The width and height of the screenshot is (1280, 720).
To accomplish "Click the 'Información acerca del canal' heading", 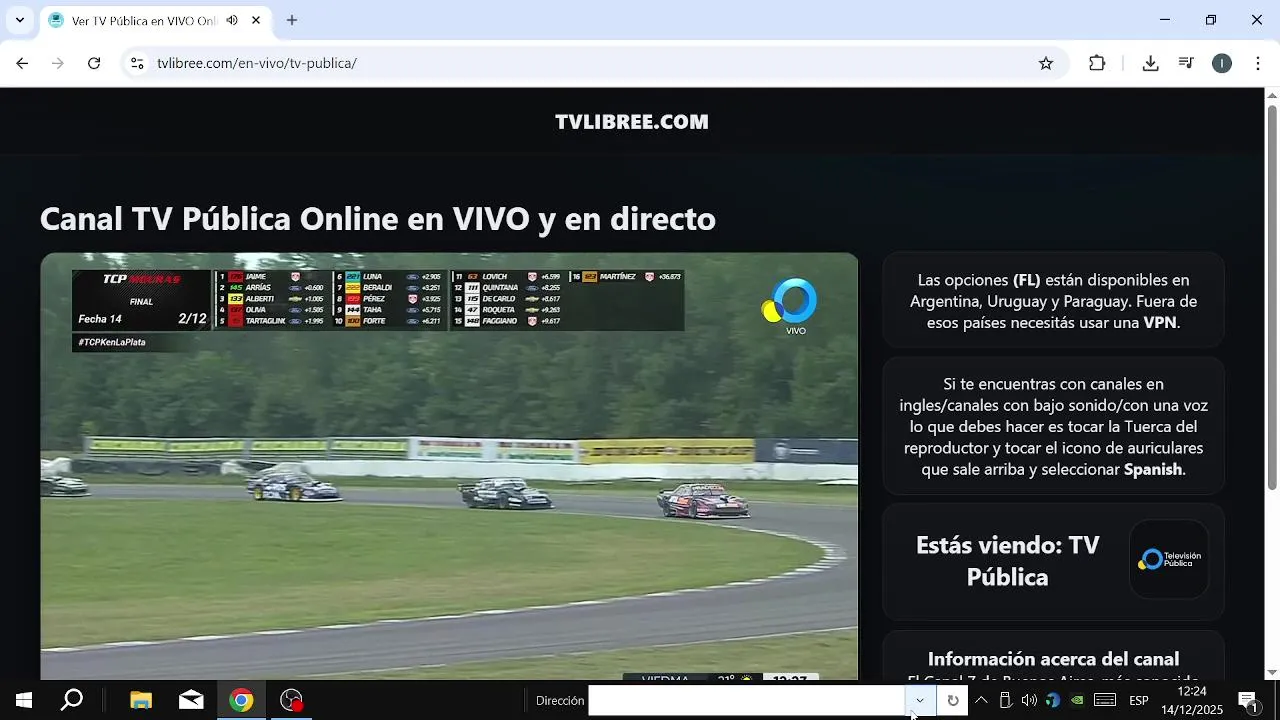I will pos(1053,659).
